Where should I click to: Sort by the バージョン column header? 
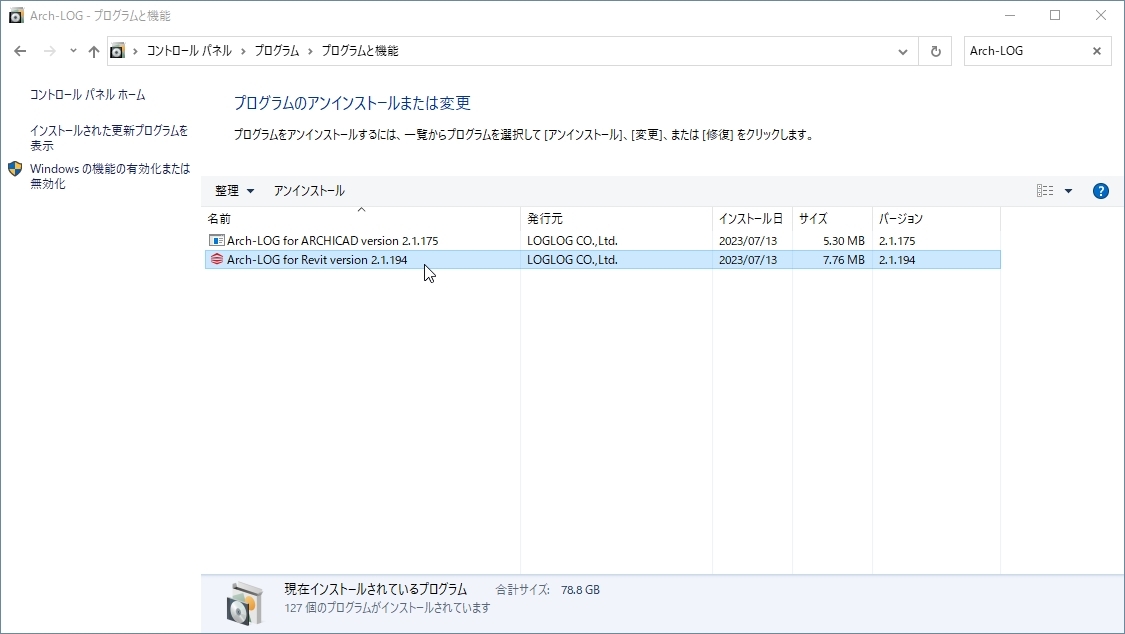pos(936,219)
